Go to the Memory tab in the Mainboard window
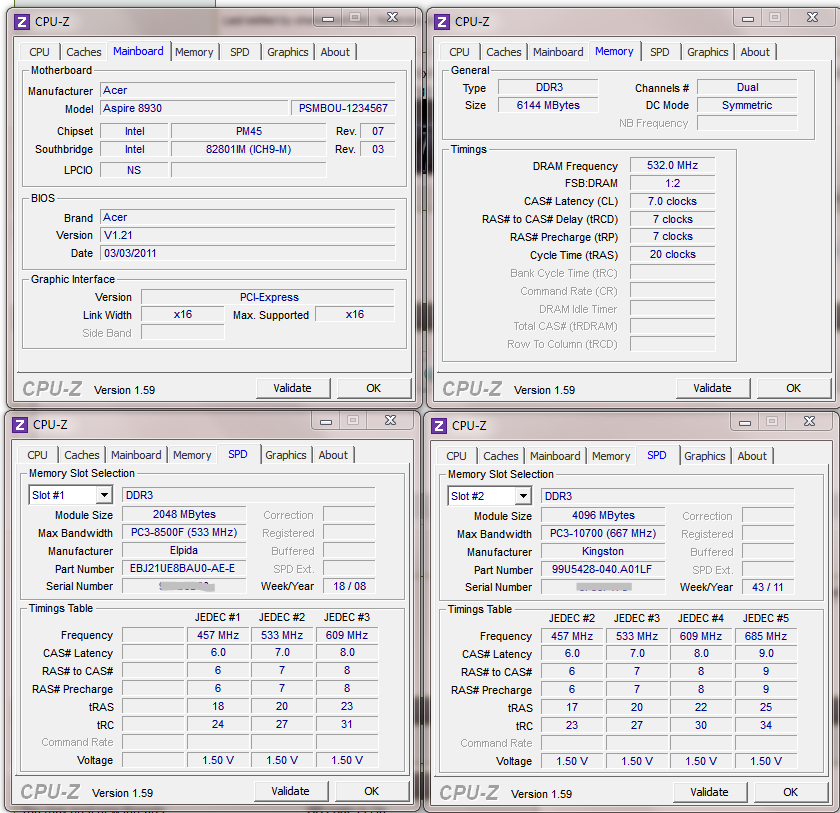Viewport: 840px width, 813px height. pos(194,52)
